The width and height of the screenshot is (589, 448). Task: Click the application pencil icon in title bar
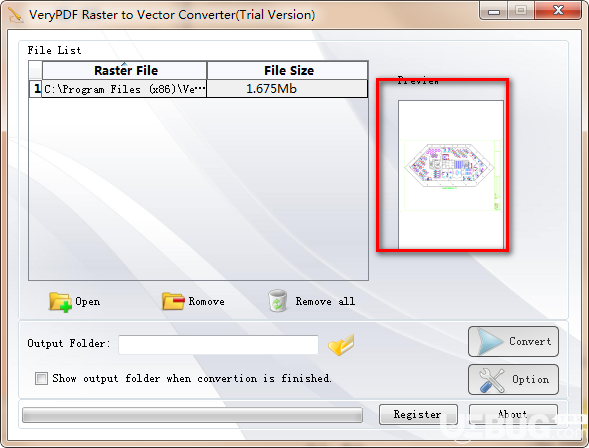click(15, 15)
